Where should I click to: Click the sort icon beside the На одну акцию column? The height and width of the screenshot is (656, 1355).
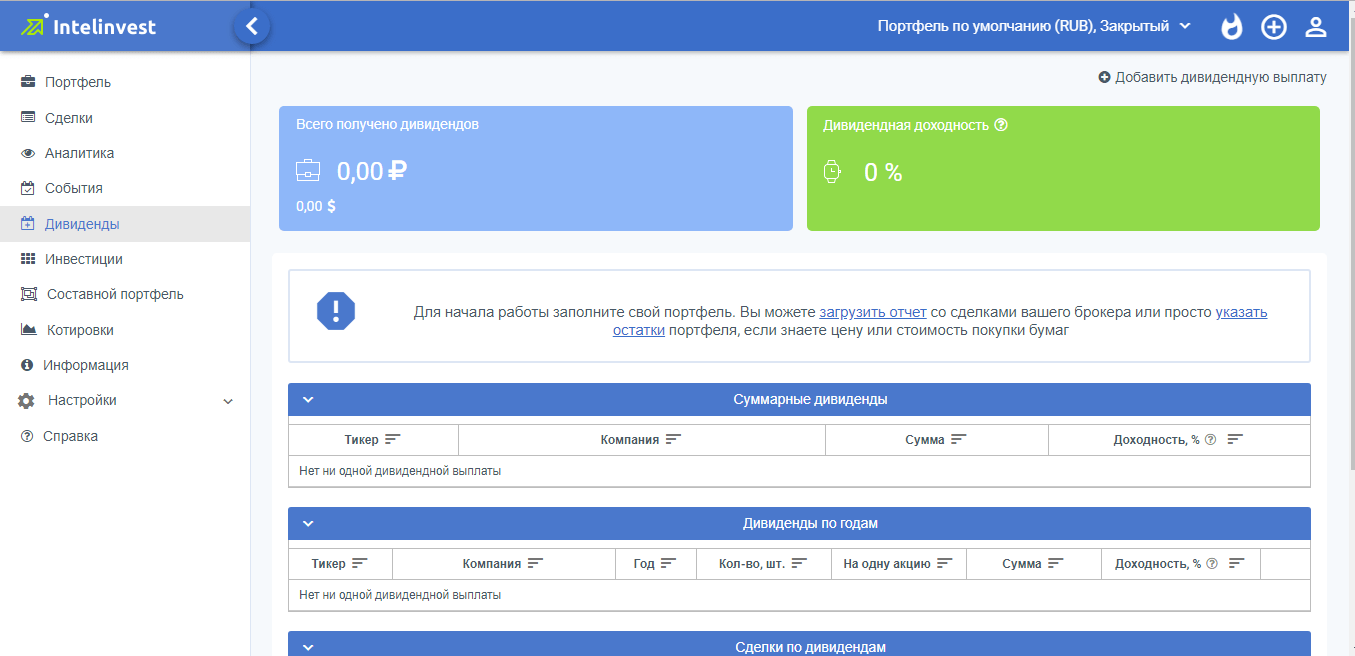pyautogui.click(x=945, y=564)
